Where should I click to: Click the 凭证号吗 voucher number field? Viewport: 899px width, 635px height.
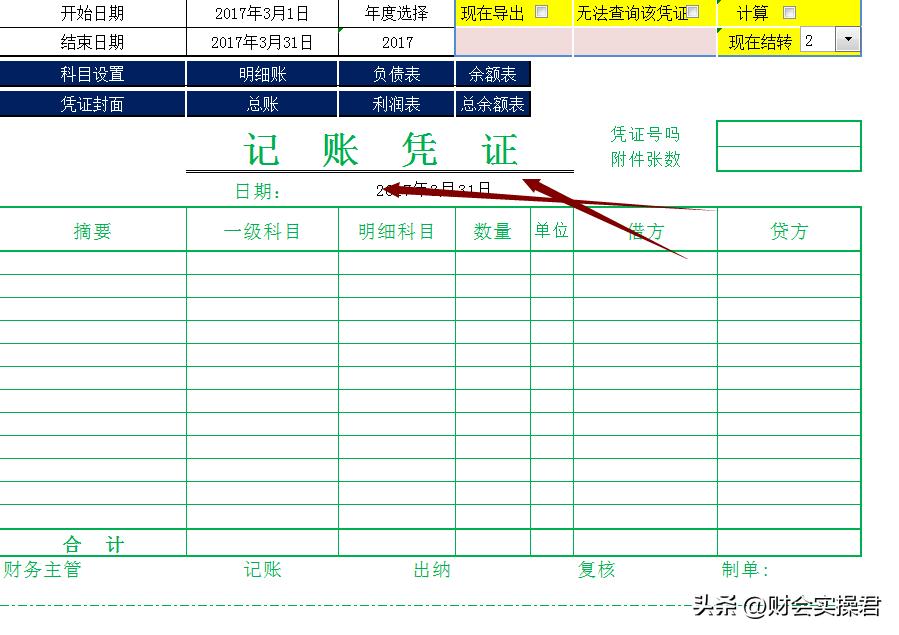point(789,131)
